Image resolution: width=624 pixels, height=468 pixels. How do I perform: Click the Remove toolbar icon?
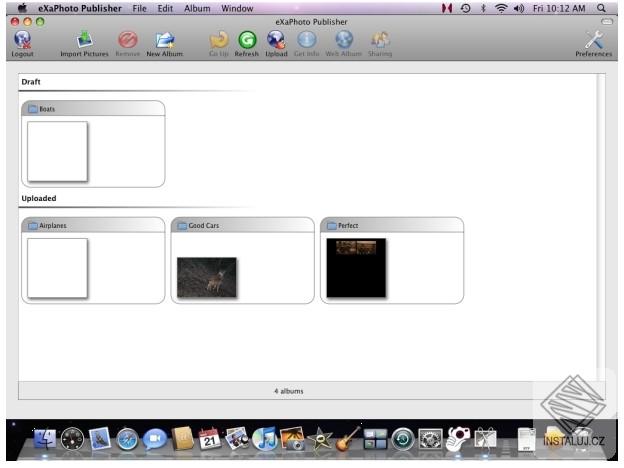tap(128, 43)
